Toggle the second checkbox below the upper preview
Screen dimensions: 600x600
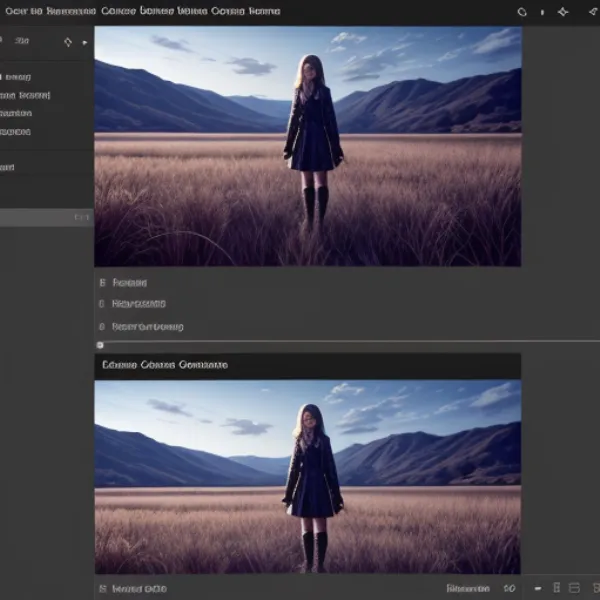coord(102,304)
